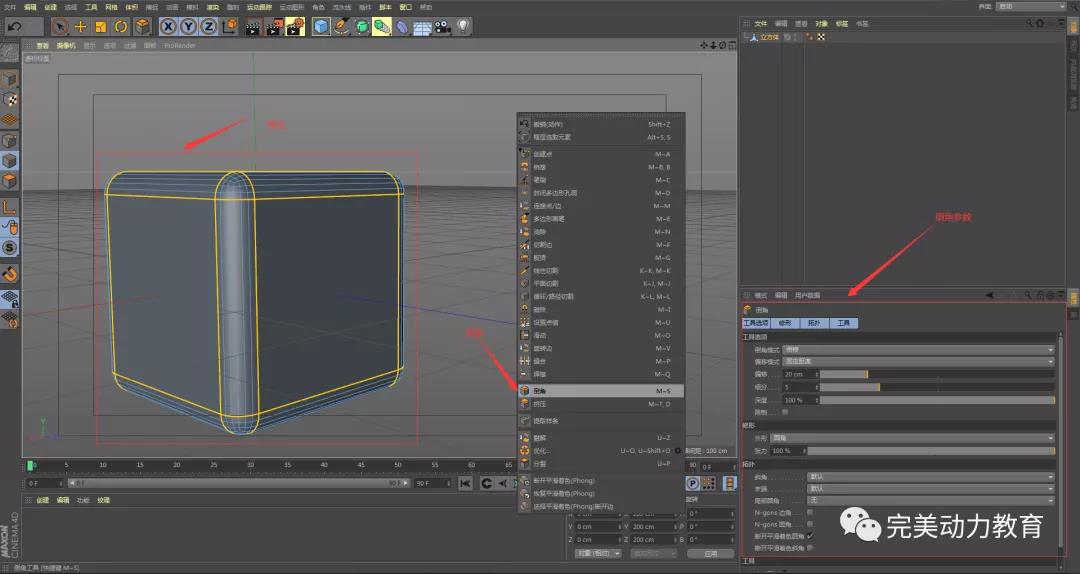Open the 斜角 dropdown set to 默认
Image resolution: width=1080 pixels, height=574 pixels.
930,477
